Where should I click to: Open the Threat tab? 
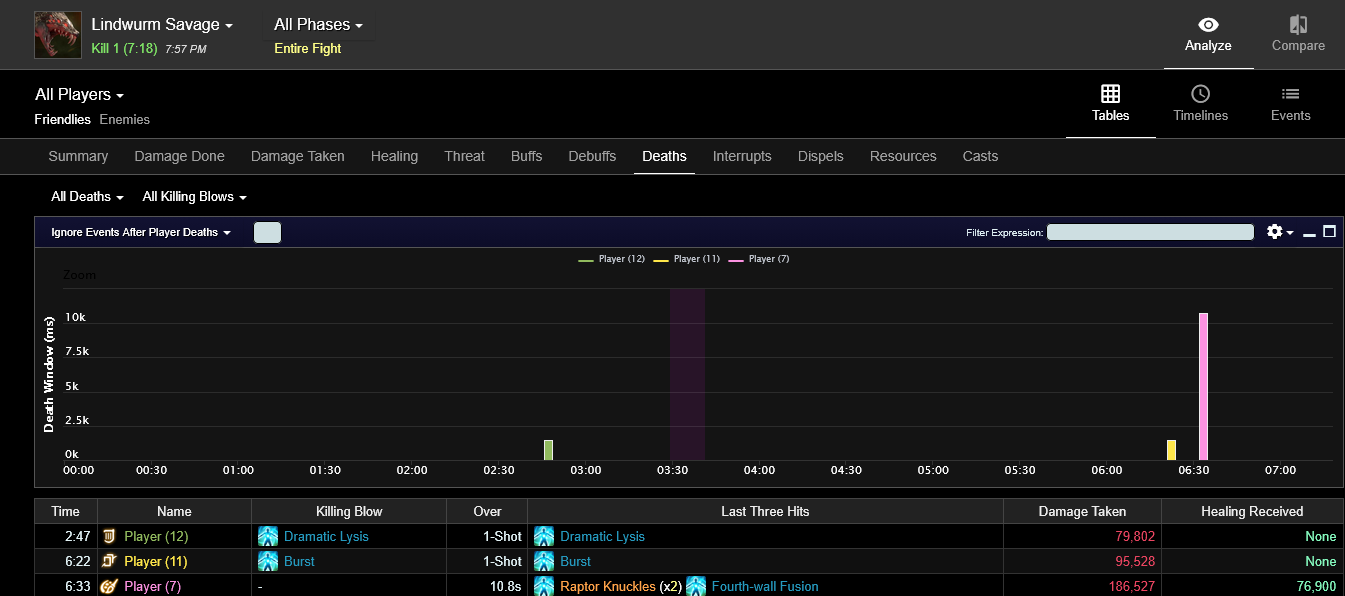(464, 156)
